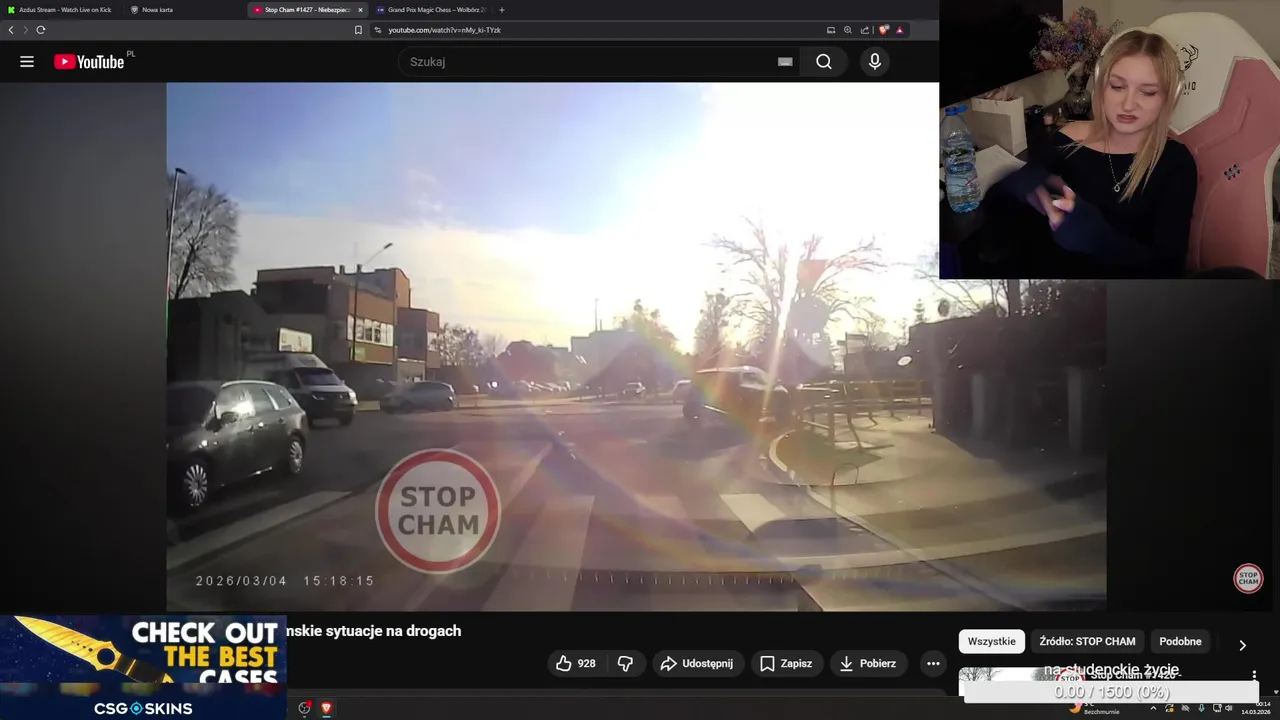1280x720 pixels.
Task: Switch to Grand Prix Magic Chess tab
Action: [430, 10]
